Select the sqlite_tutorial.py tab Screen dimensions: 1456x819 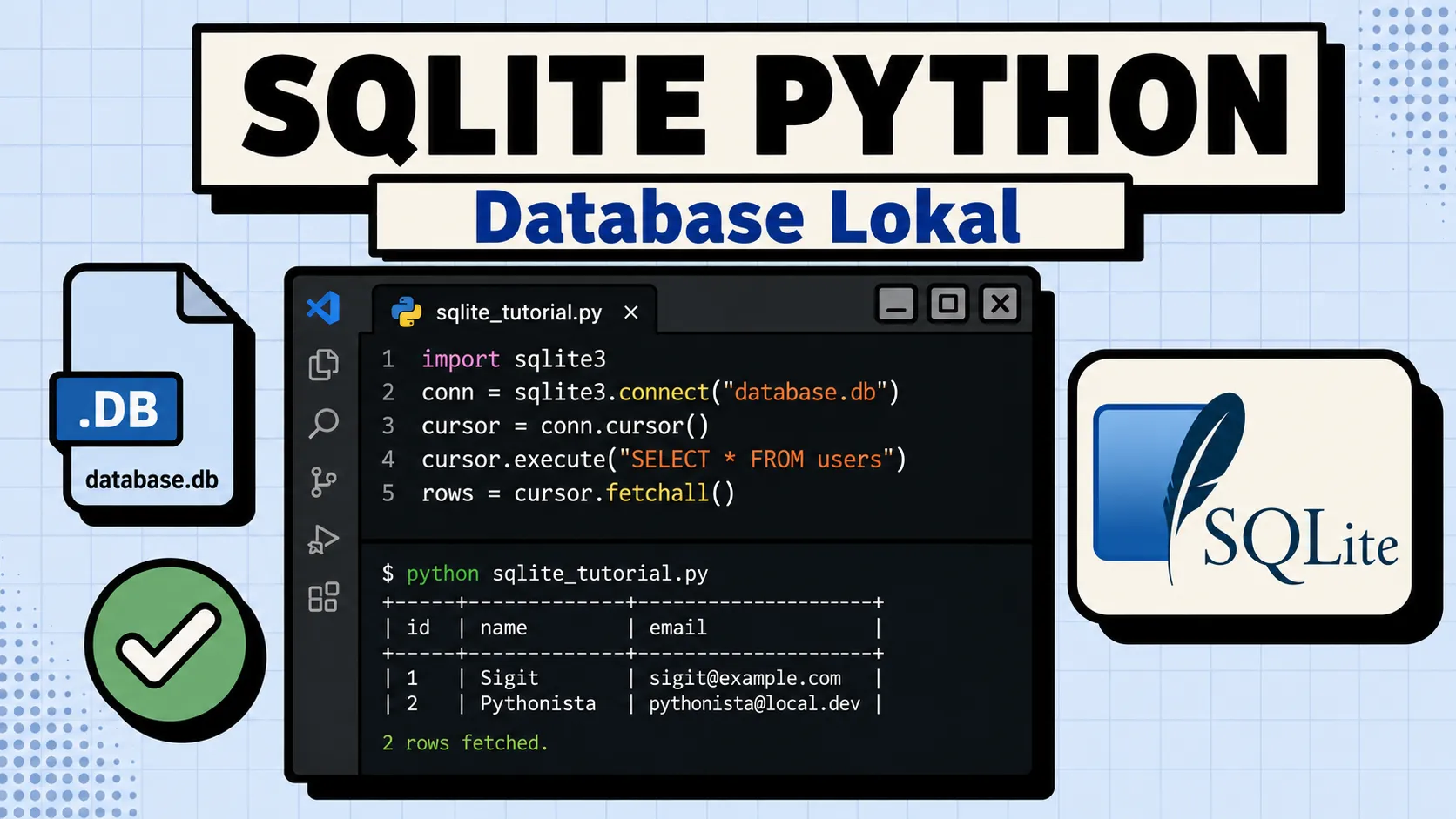[x=515, y=312]
